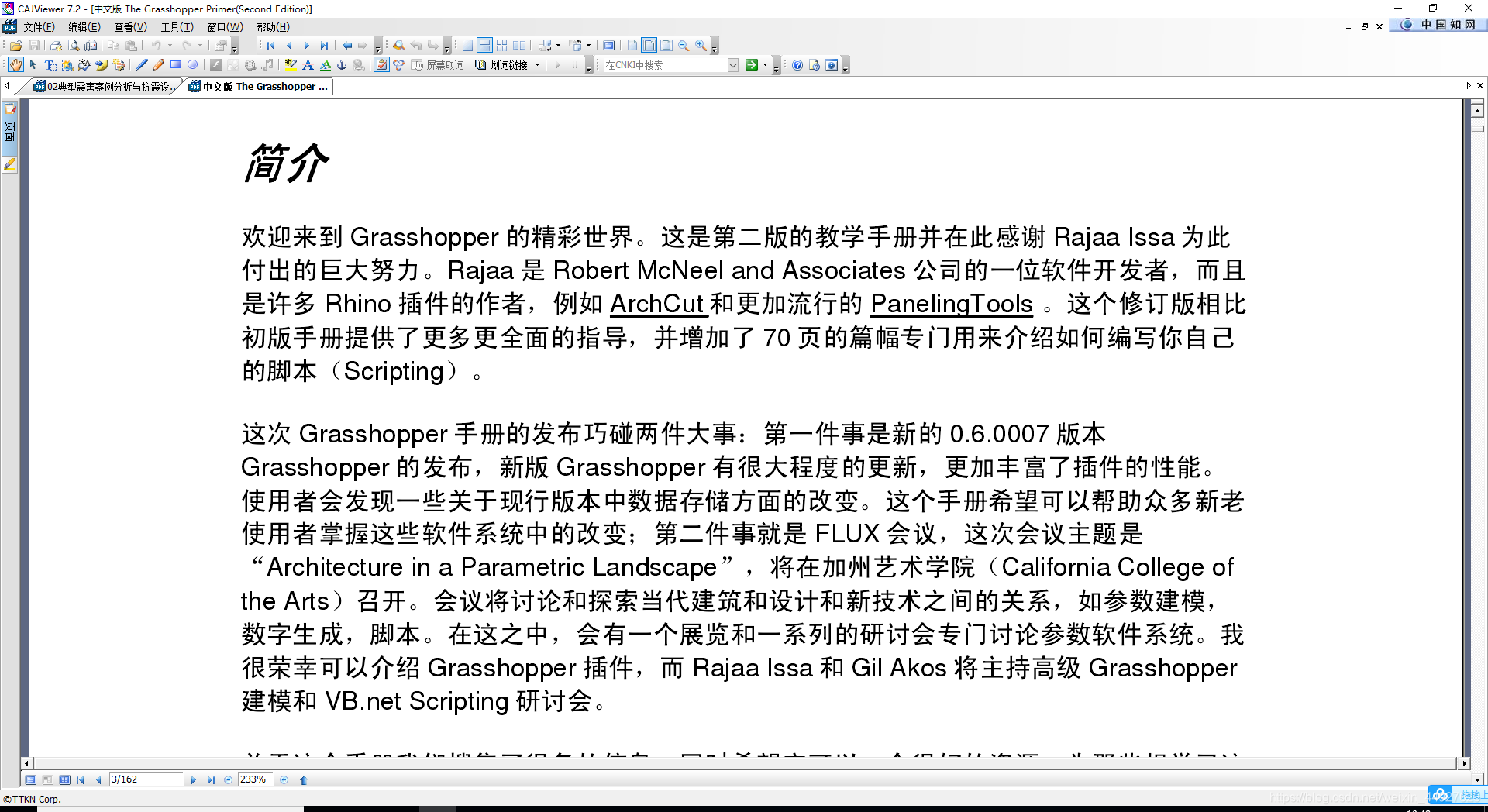
Task: Go to previous page in top toolbar
Action: click(289, 46)
